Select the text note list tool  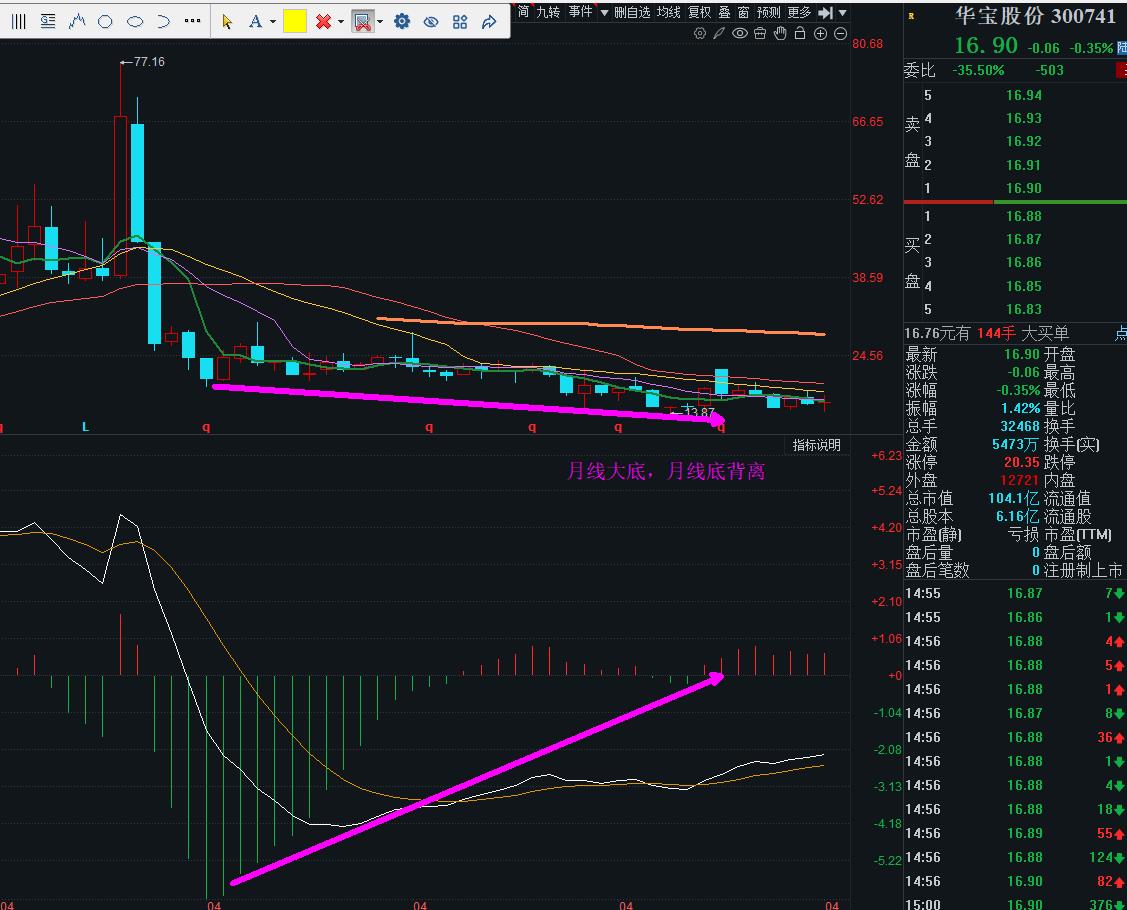[x=47, y=22]
